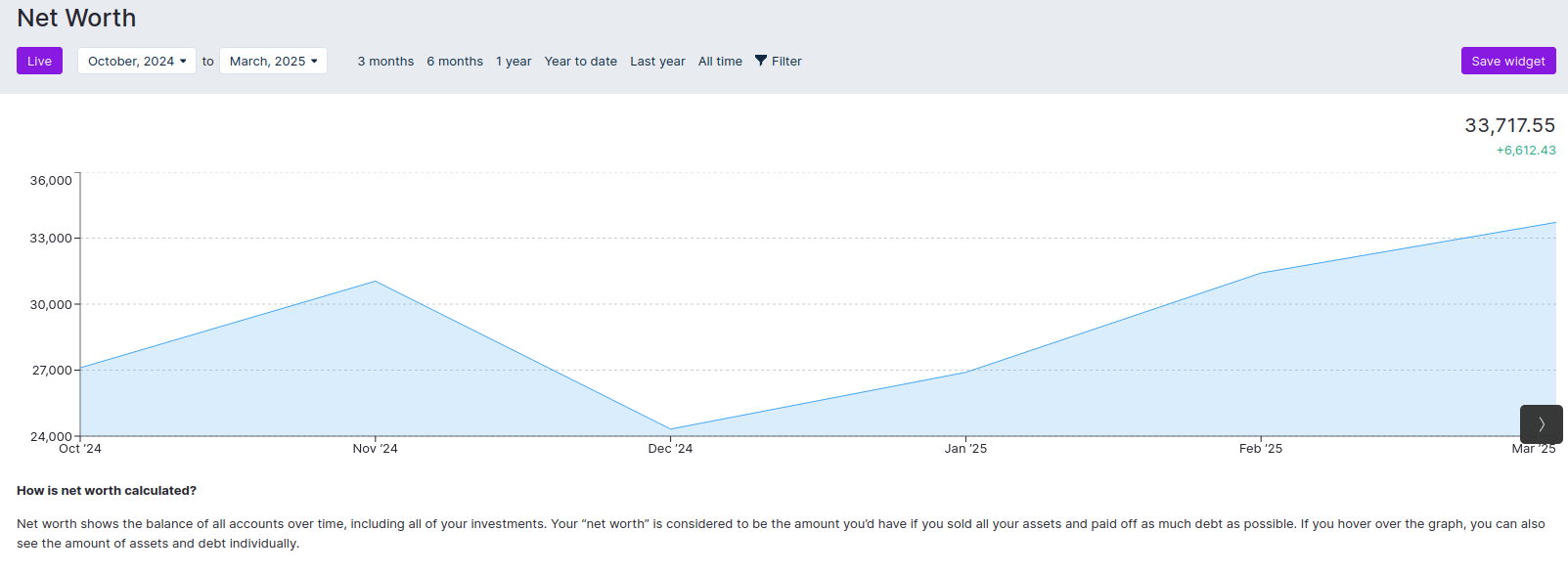Click the right chevron arrow button
The image size is (1568, 575).
pos(1541,424)
